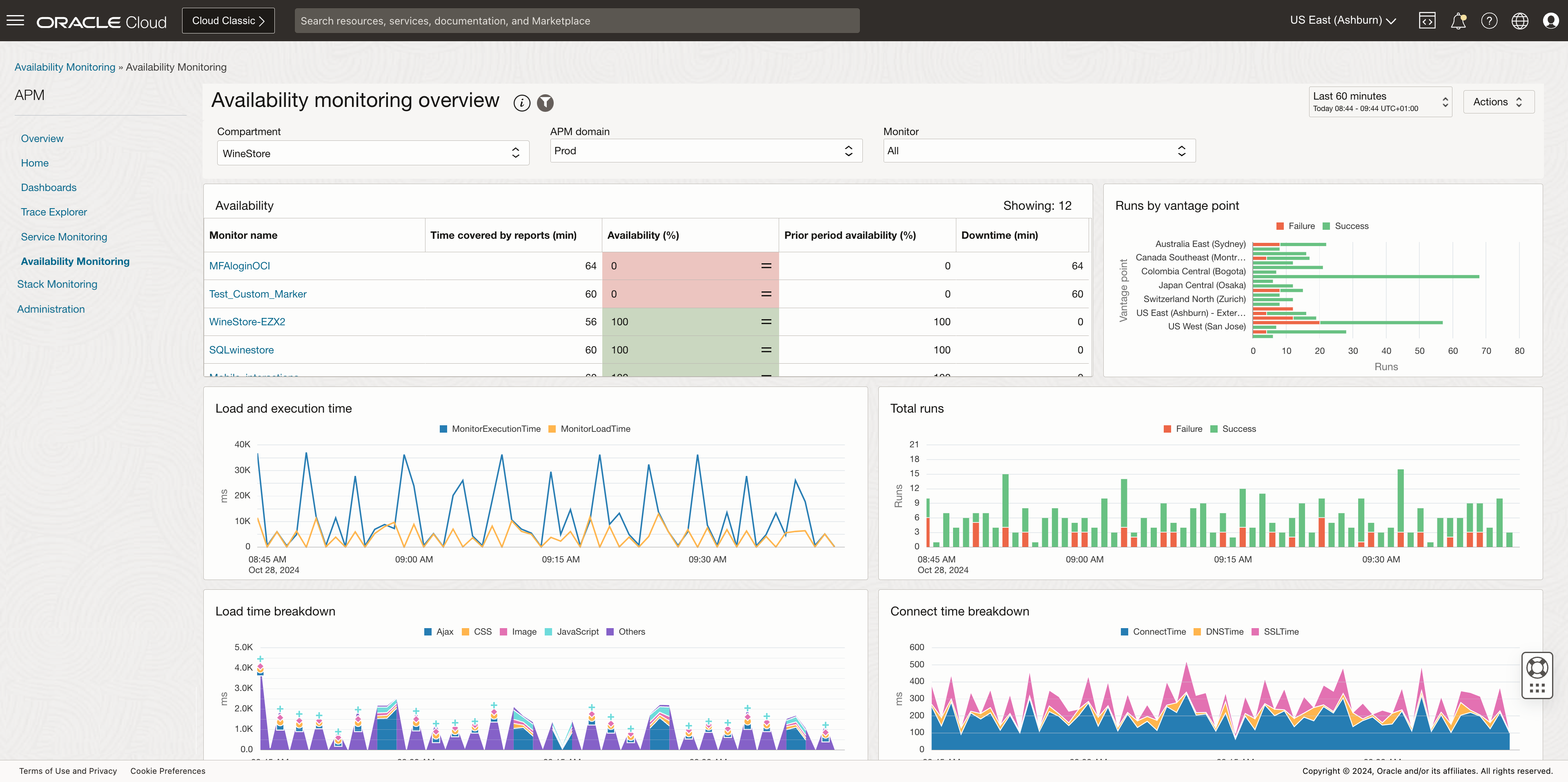The width and height of the screenshot is (1568, 782).
Task: Select Trace Explorer in the sidebar
Action: (53, 211)
